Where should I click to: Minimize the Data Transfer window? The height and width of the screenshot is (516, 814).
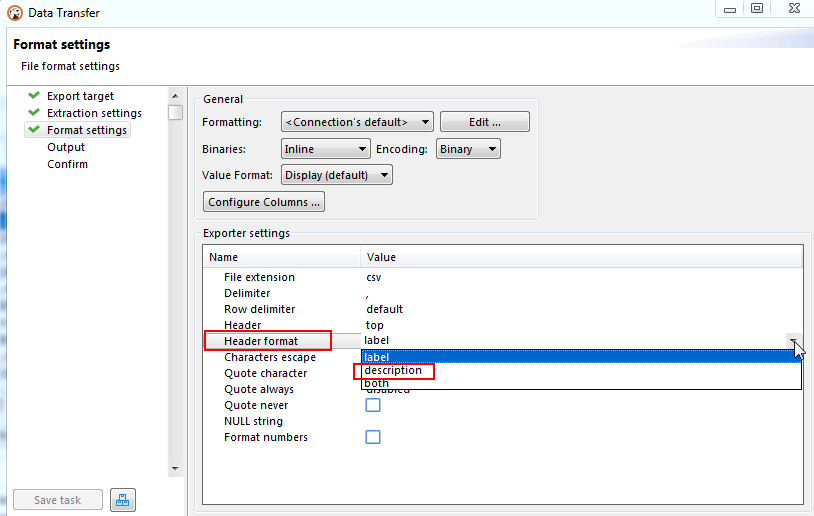pyautogui.click(x=730, y=9)
